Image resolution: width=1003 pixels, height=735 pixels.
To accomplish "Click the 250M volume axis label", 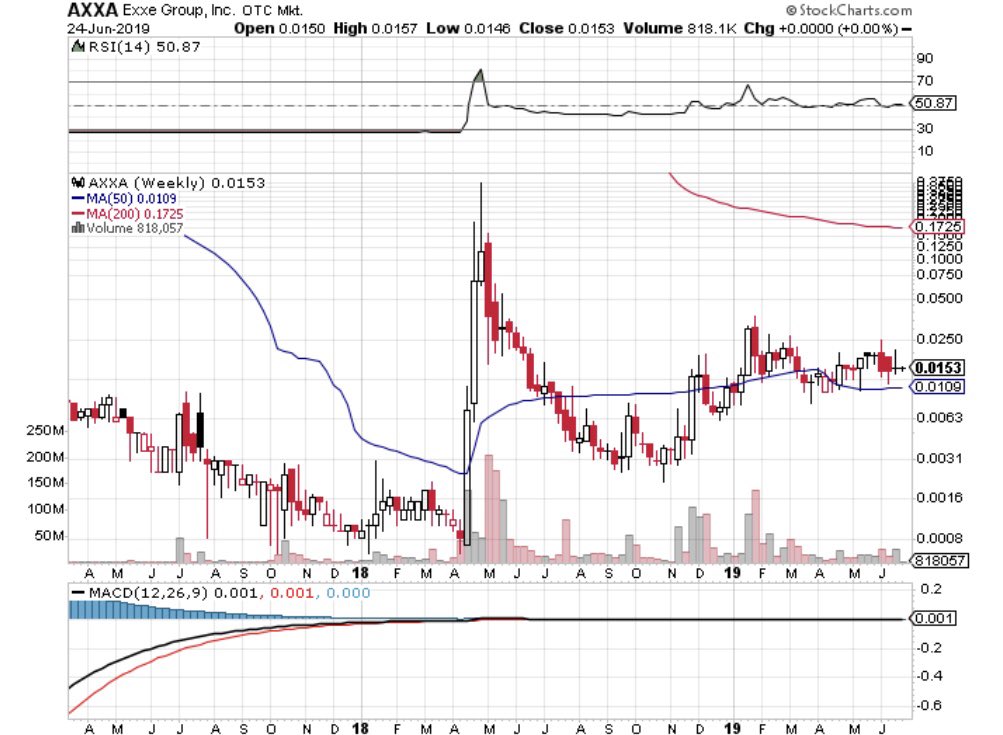I will pyautogui.click(x=45, y=431).
